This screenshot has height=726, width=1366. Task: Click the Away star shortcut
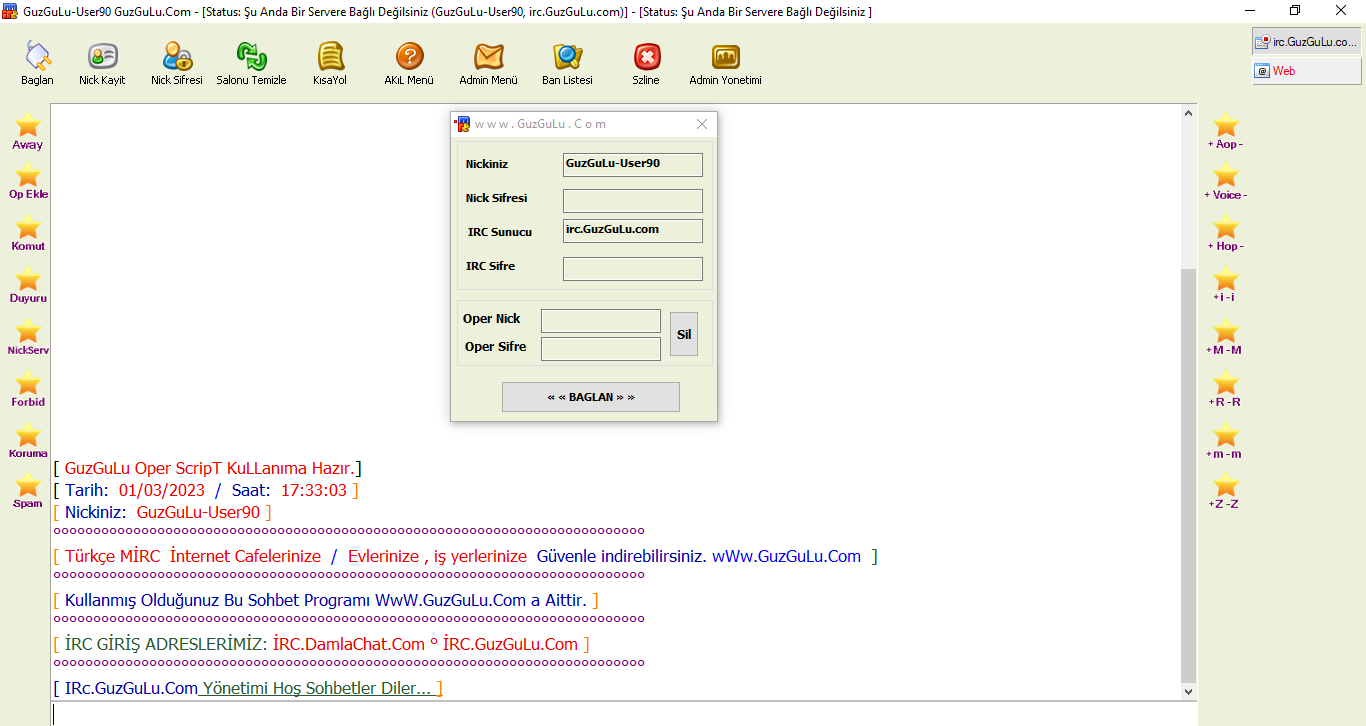28,131
